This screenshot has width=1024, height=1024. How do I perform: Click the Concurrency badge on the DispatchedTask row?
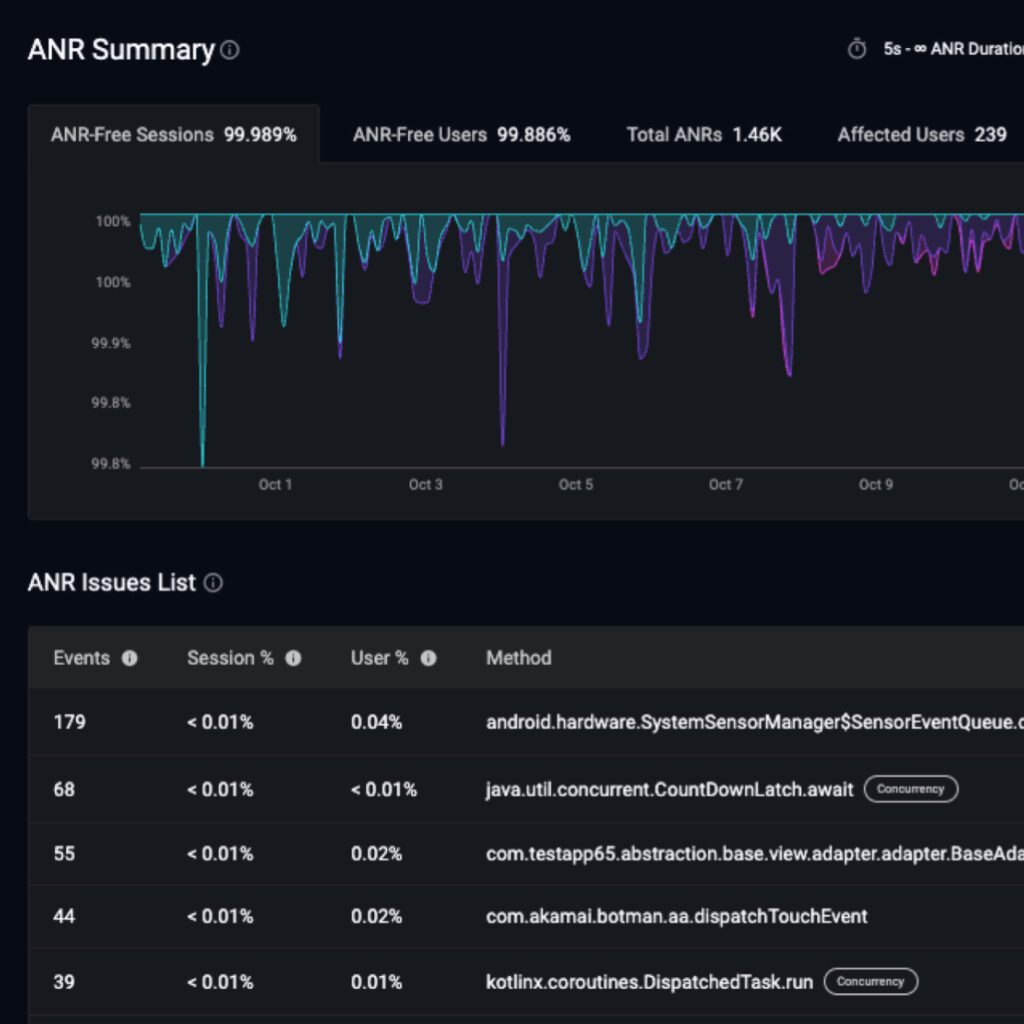tap(871, 981)
